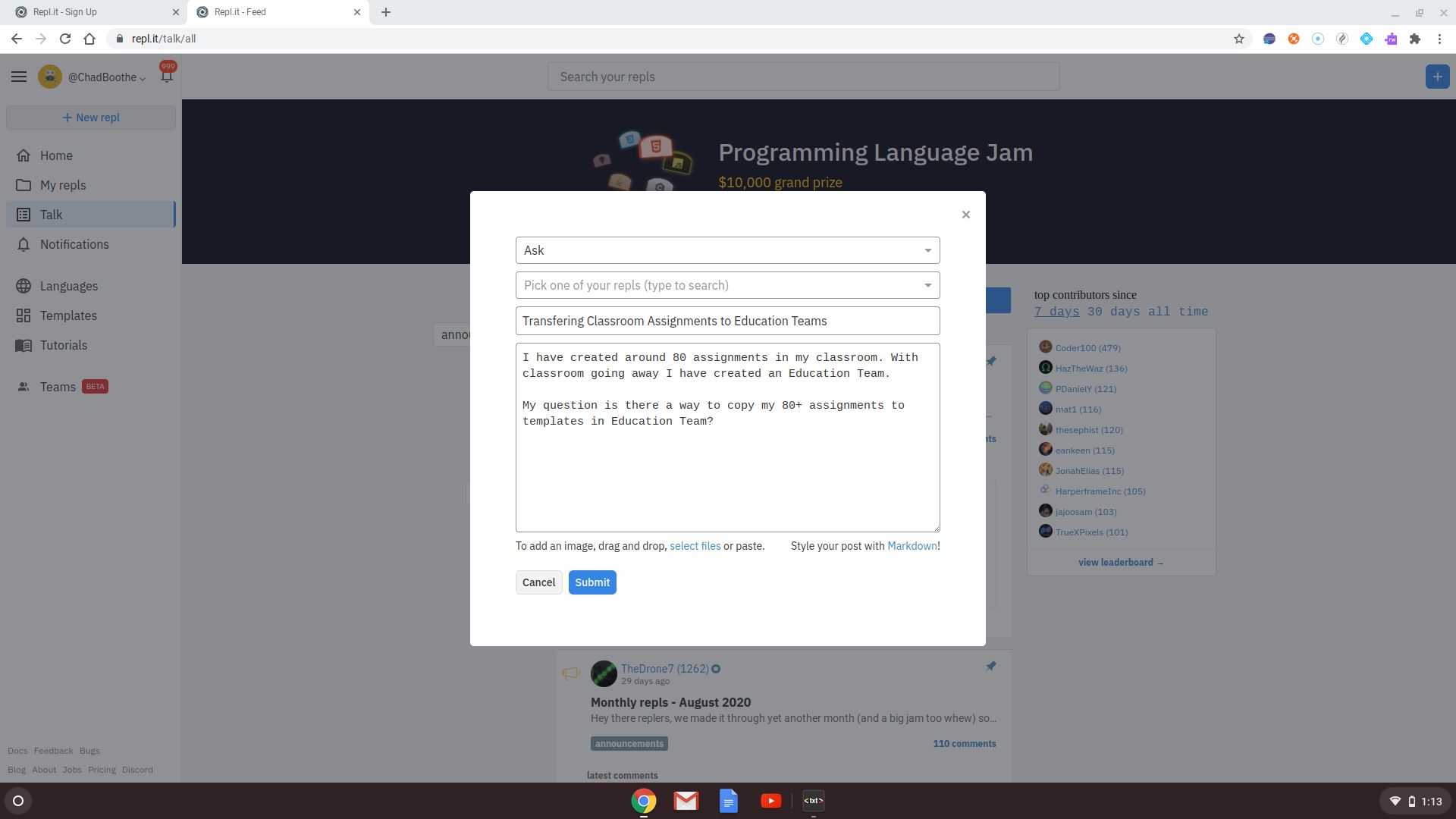Click the Programming Language Jam banner title
Screen dimensions: 1456x819
pyautogui.click(x=875, y=152)
